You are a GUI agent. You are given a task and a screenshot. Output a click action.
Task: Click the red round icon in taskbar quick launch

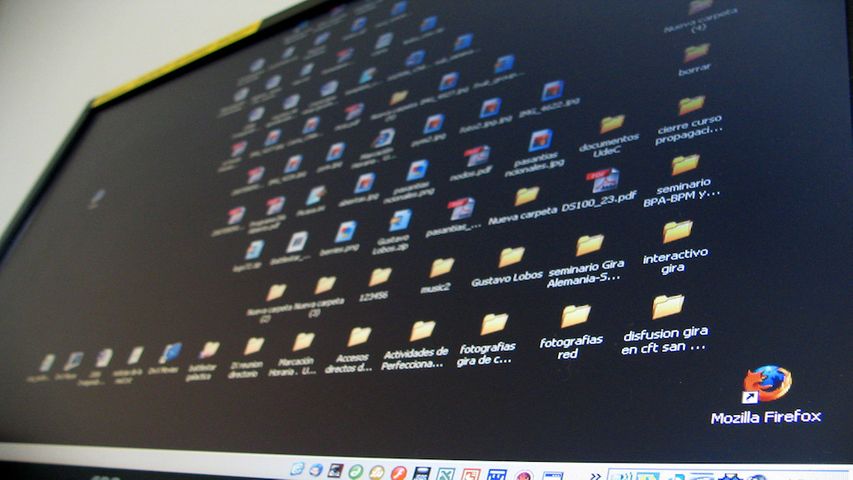pos(398,472)
